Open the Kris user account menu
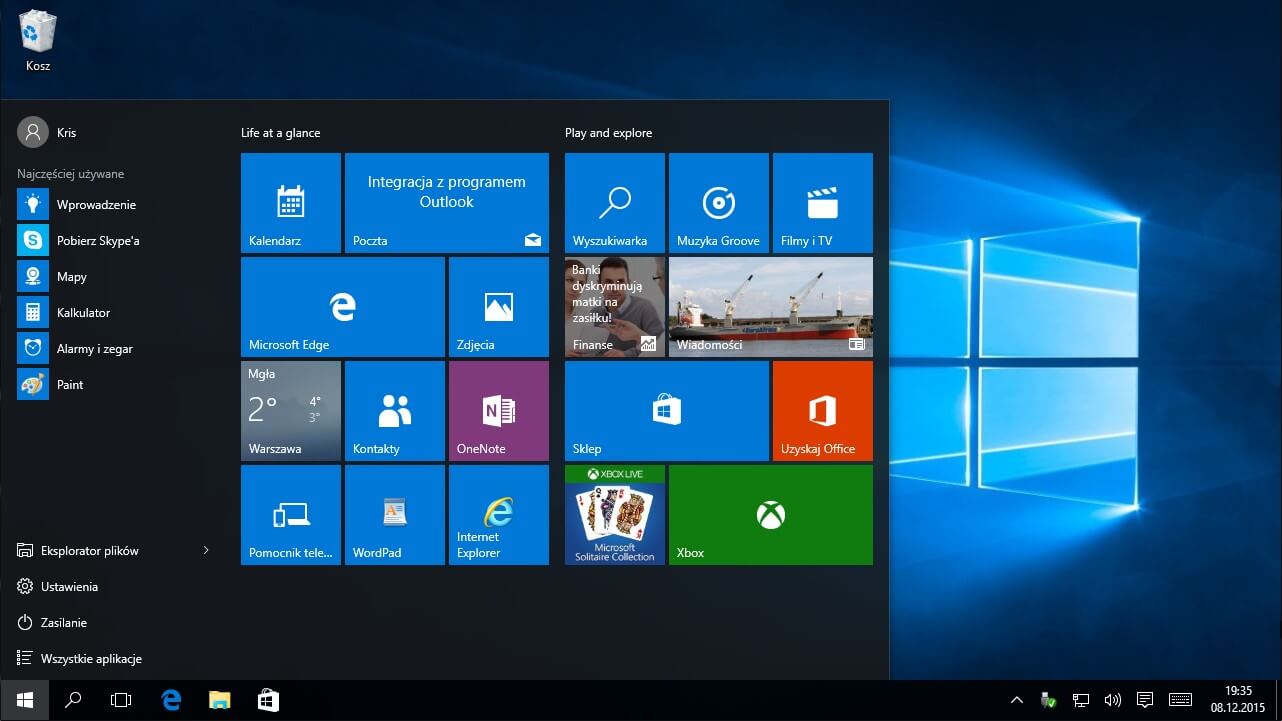Screen dimensions: 1282x721 click(x=47, y=132)
